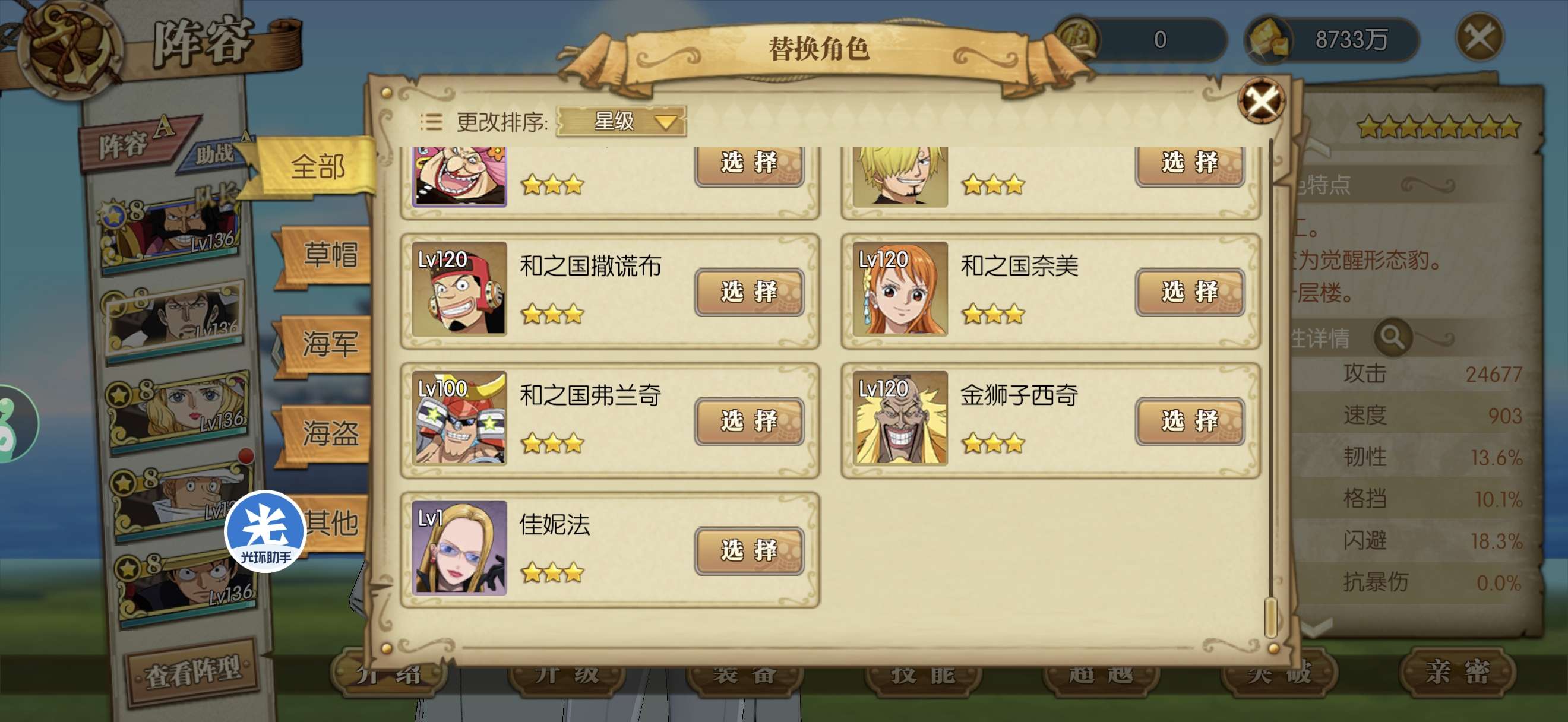Click the 光环助手 floating assistant icon
This screenshot has width=1568, height=722.
pos(265,531)
